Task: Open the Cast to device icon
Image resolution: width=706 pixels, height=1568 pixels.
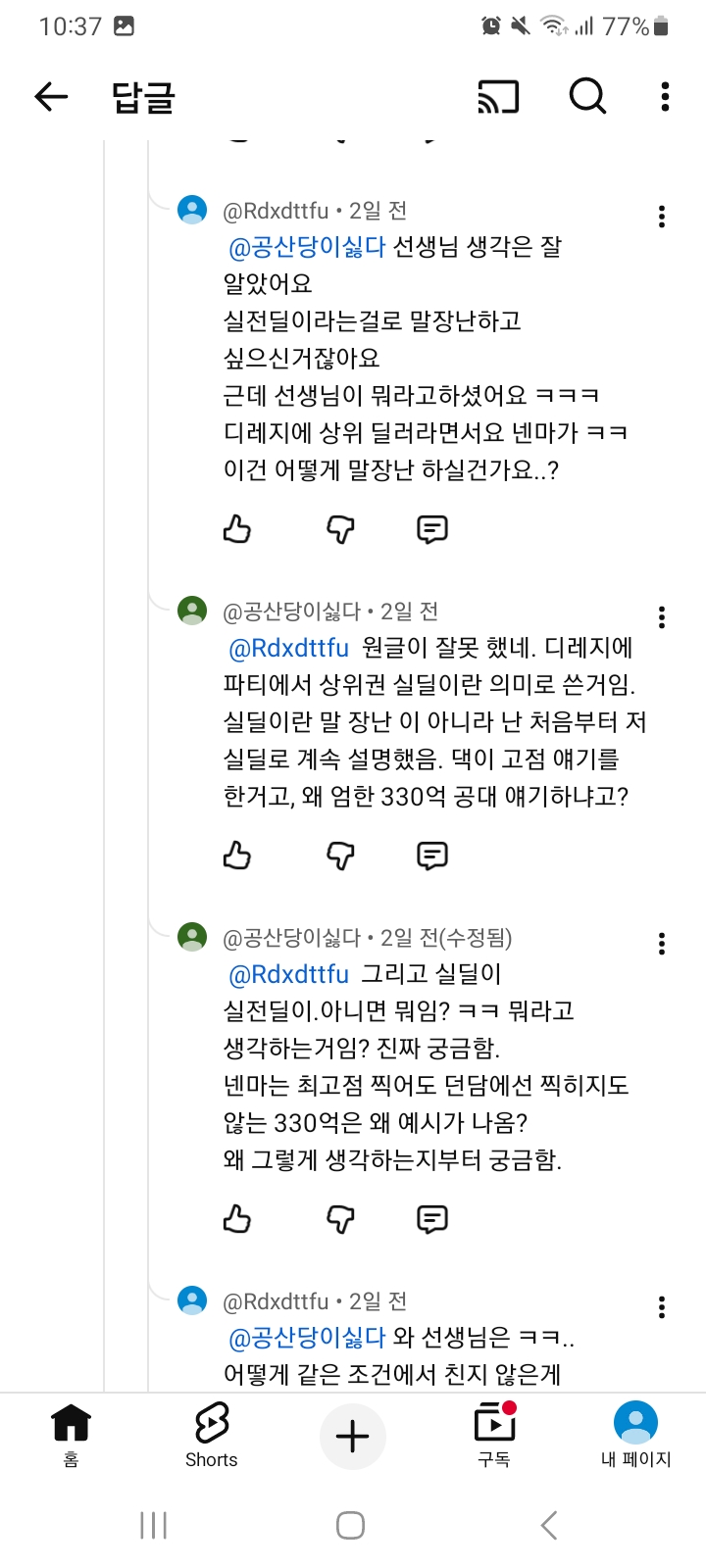Action: point(497,97)
